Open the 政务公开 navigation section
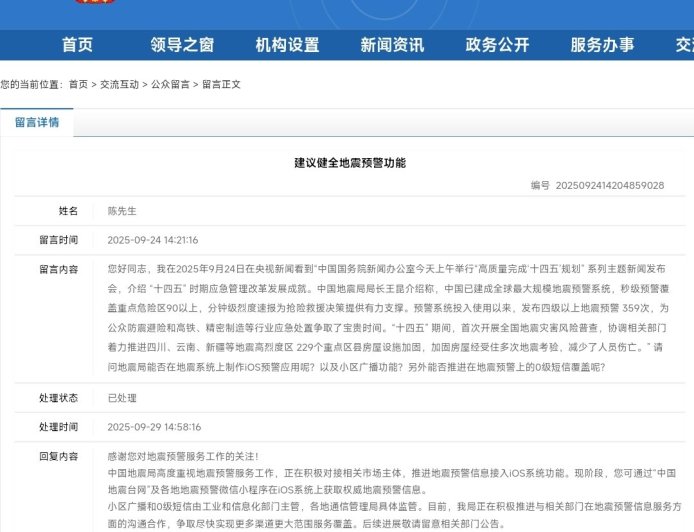Image resolution: width=694 pixels, height=532 pixels. coord(497,45)
